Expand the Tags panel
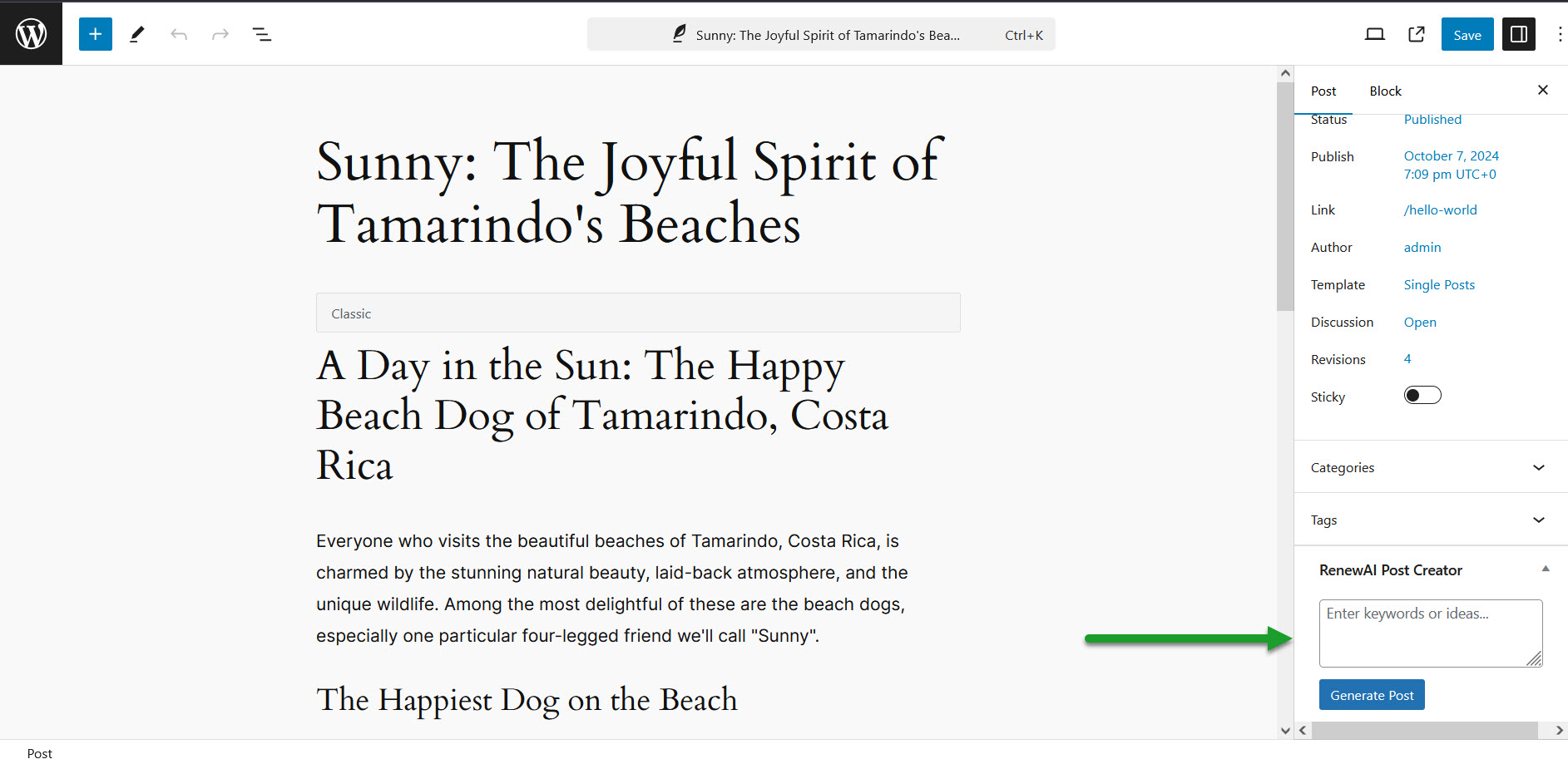1568x764 pixels. [1431, 520]
